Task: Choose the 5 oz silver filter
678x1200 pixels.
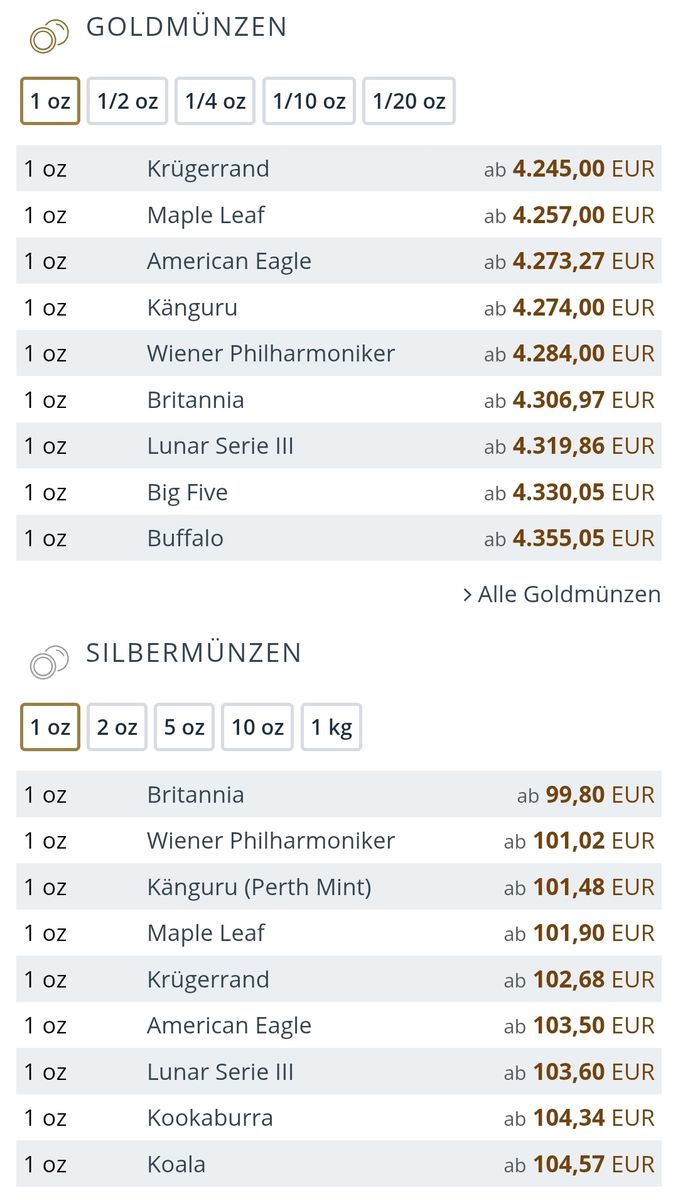Action: tap(184, 727)
